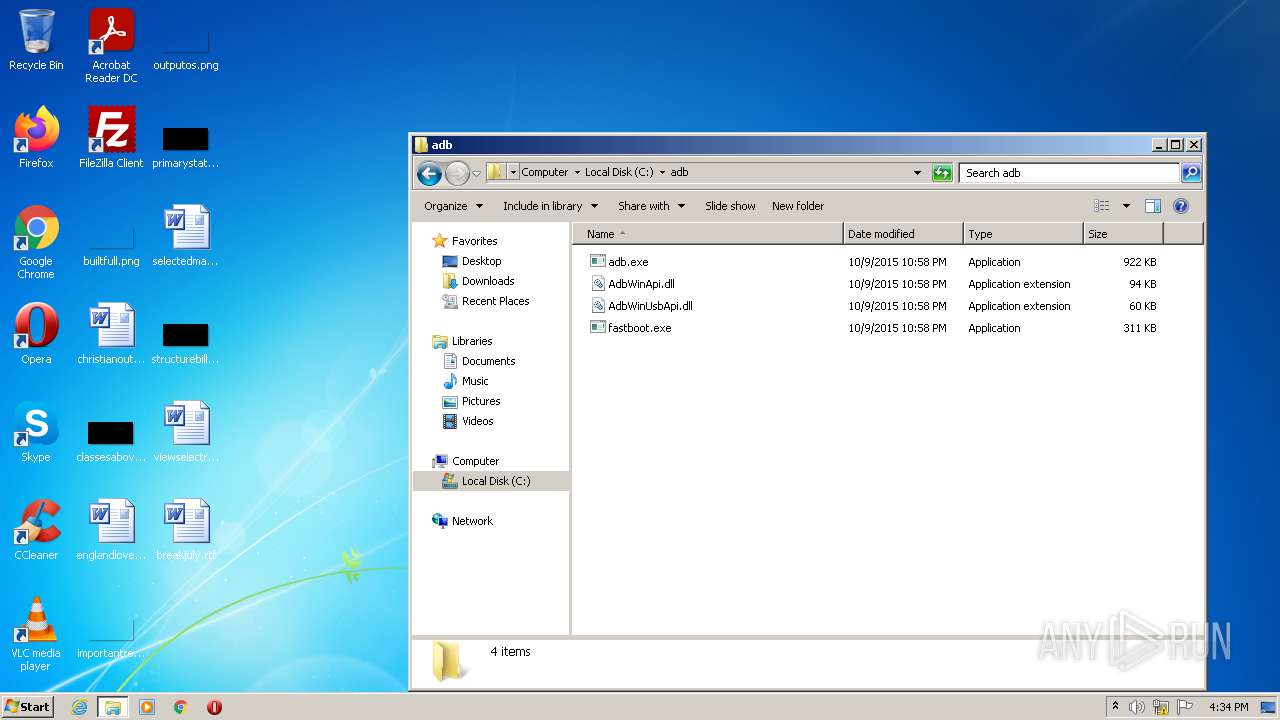
Task: Expand the Local Disk (C:) breadcrumb arrow
Action: click(x=662, y=172)
